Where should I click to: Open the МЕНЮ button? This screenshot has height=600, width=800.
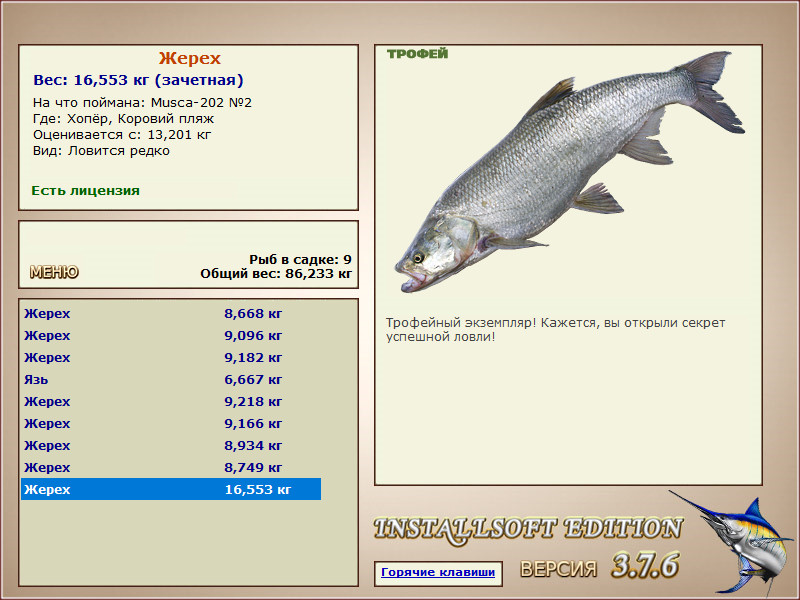(x=54, y=272)
